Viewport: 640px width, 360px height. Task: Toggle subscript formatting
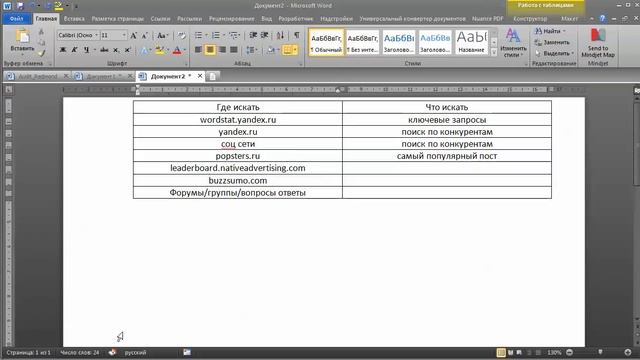[116, 50]
